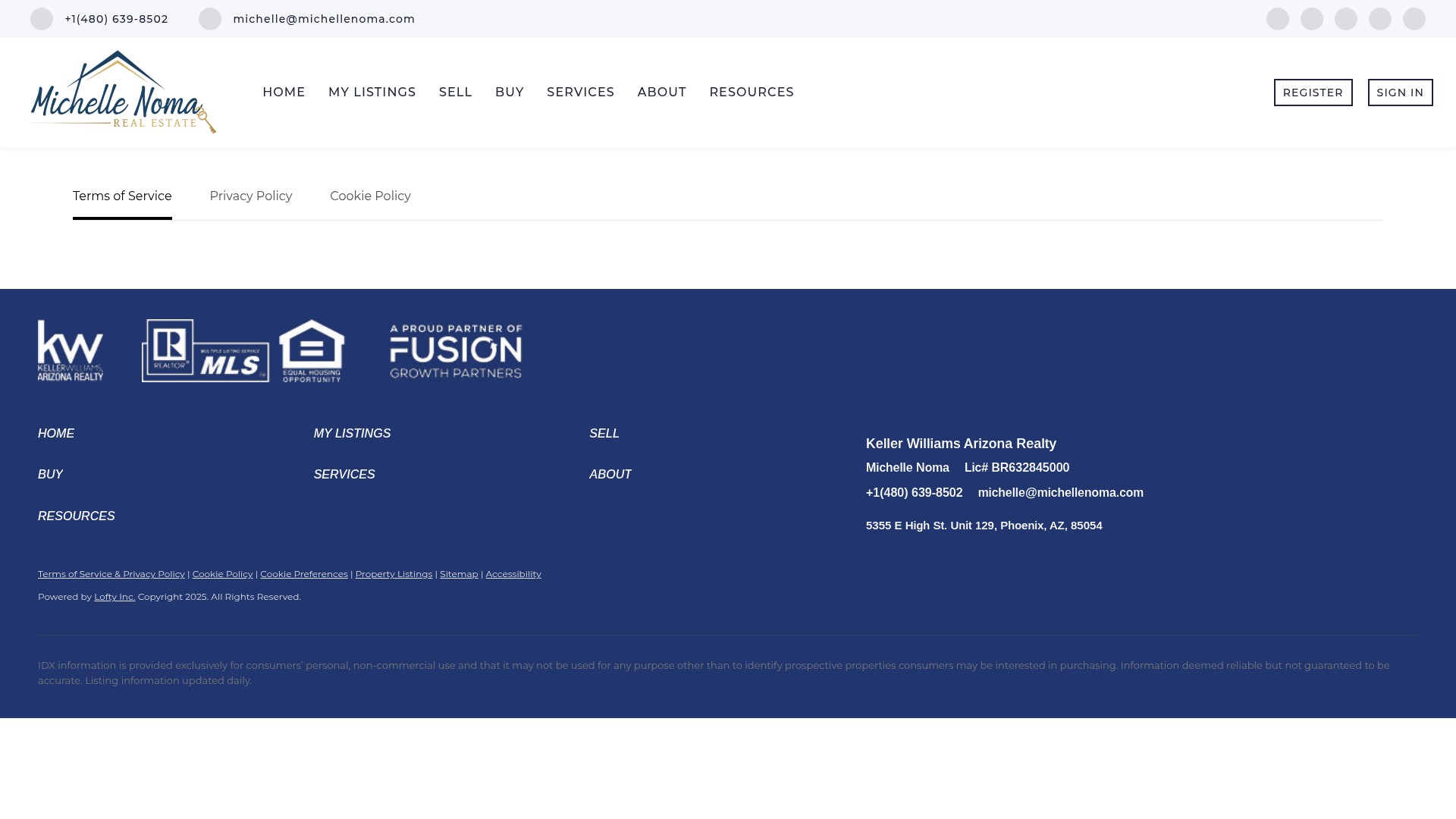Switch to the Privacy Policy tab
1456x819 pixels.
pyautogui.click(x=251, y=196)
